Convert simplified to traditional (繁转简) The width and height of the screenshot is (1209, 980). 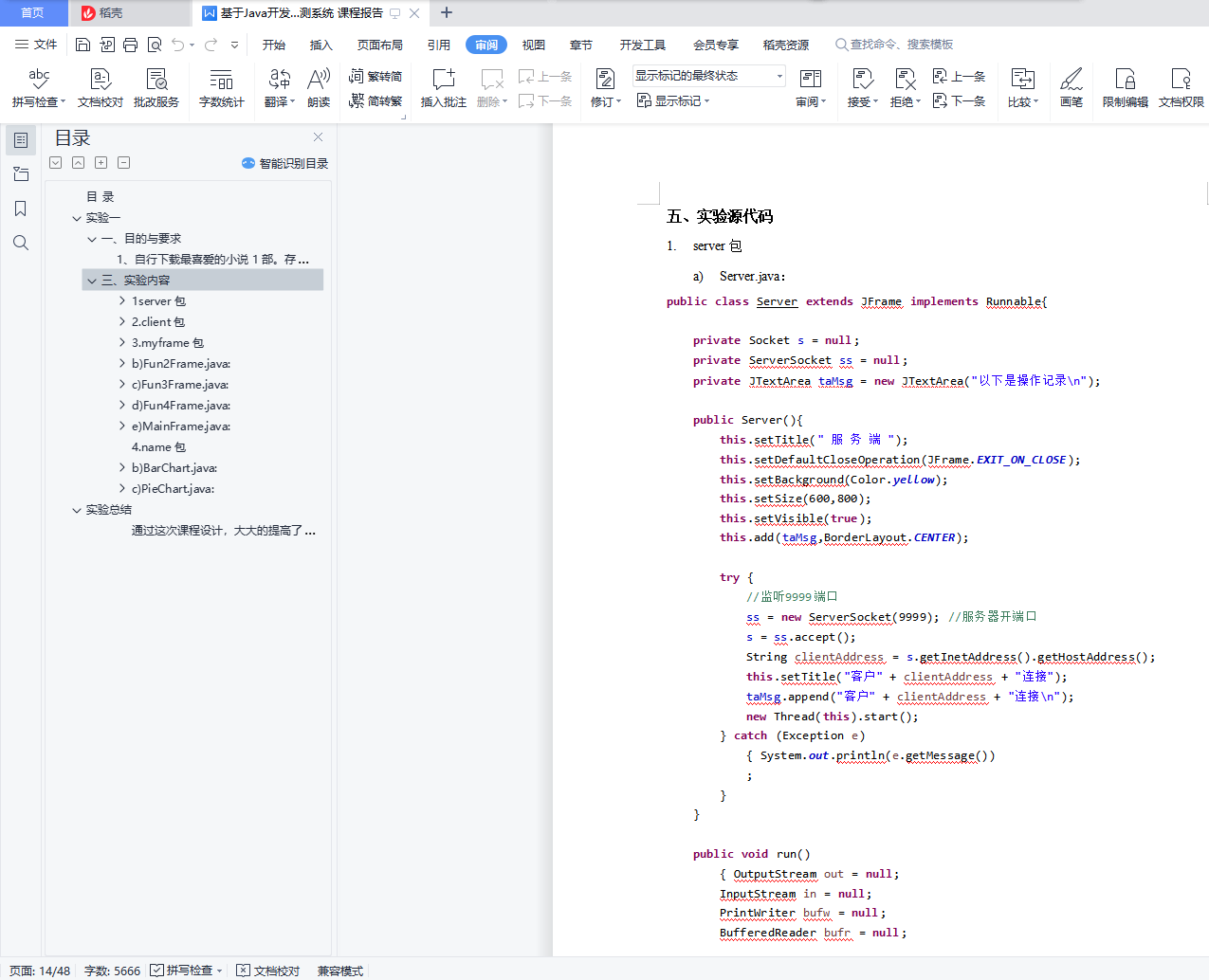point(376,76)
